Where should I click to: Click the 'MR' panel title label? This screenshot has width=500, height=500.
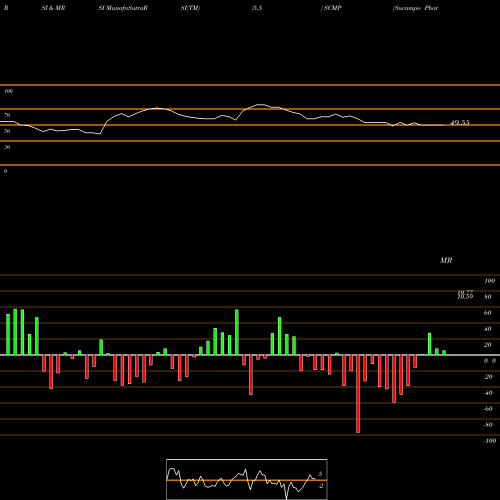pos(446,260)
